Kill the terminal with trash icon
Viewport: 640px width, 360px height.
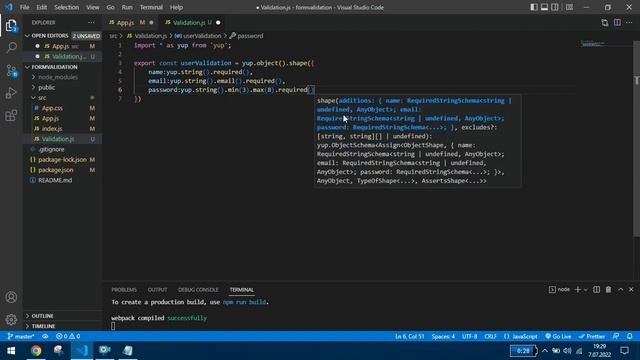point(608,289)
